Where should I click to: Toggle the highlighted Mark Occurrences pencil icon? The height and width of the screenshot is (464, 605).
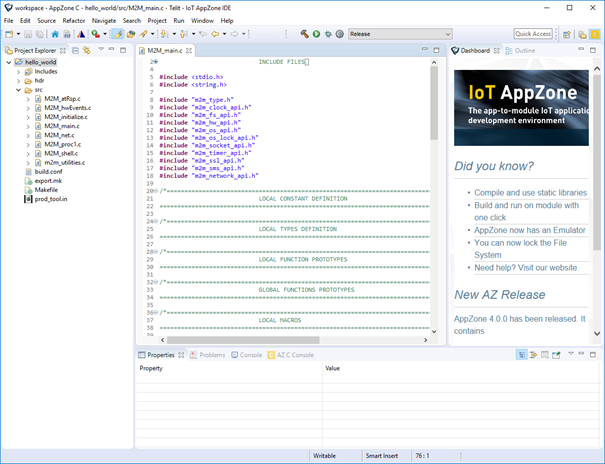point(117,34)
